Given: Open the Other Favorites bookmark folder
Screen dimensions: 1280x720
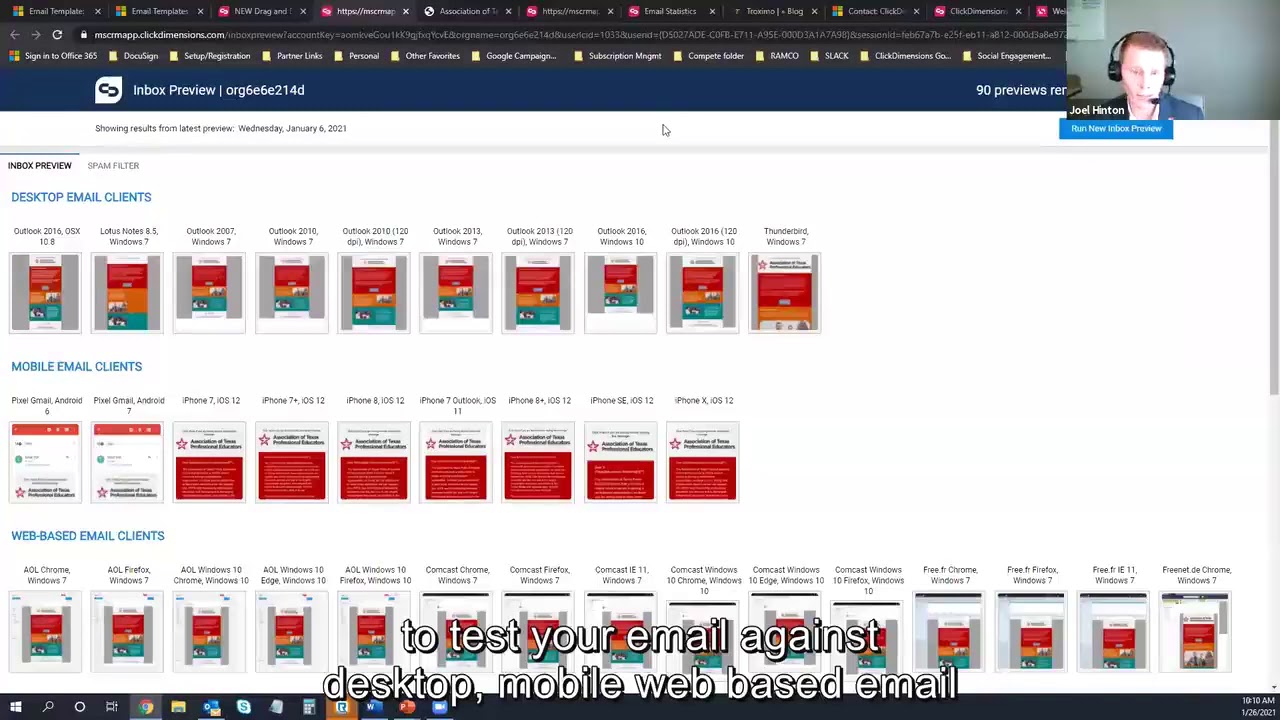Looking at the screenshot, I should pyautogui.click(x=425, y=56).
